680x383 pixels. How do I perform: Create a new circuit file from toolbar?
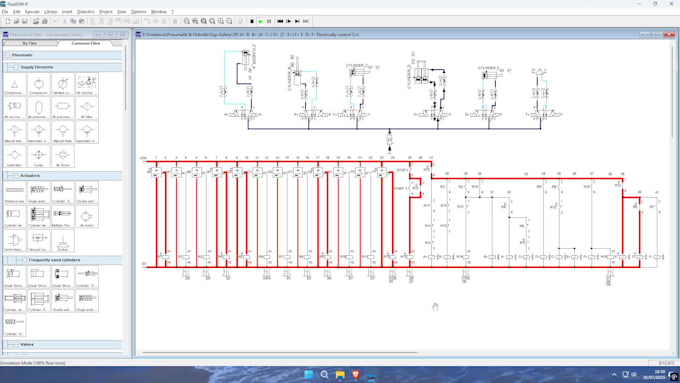pos(8,21)
